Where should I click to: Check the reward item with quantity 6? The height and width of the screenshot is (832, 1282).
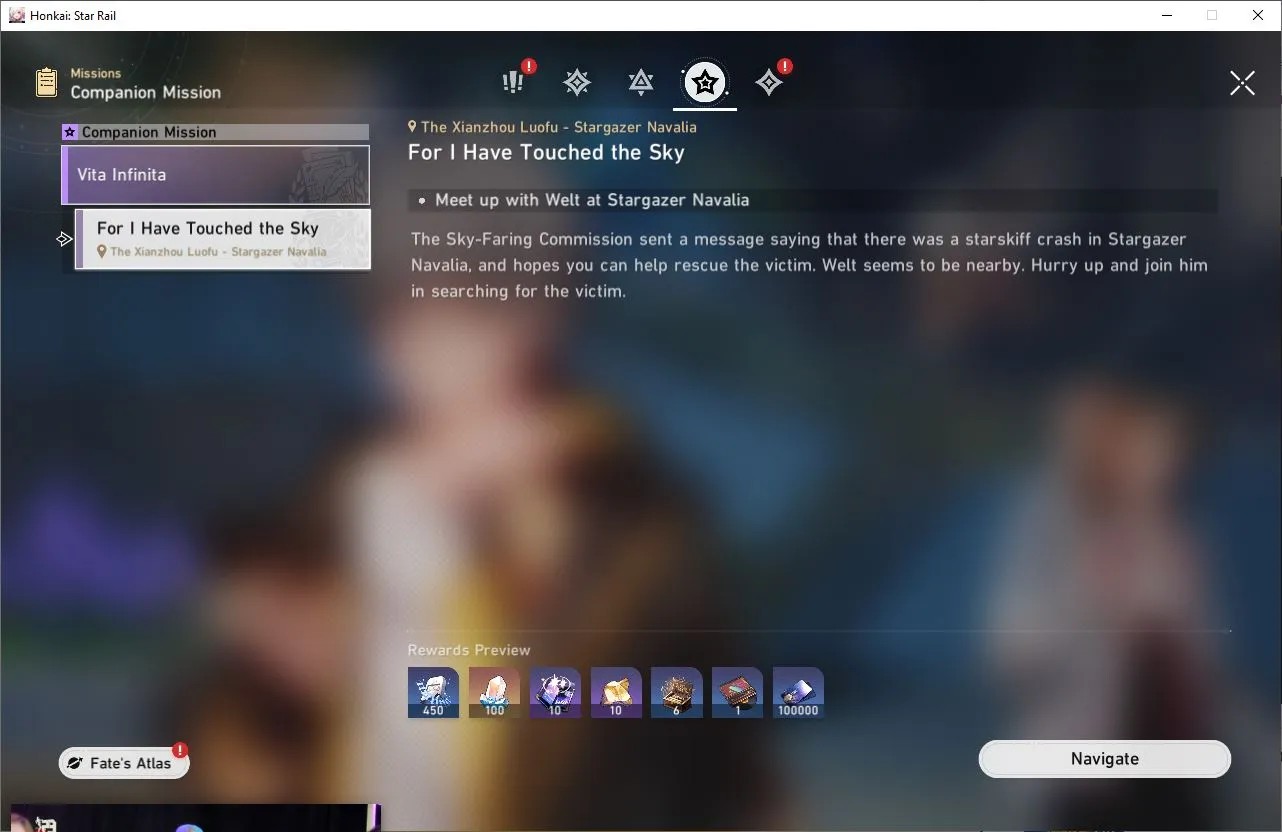(x=677, y=693)
